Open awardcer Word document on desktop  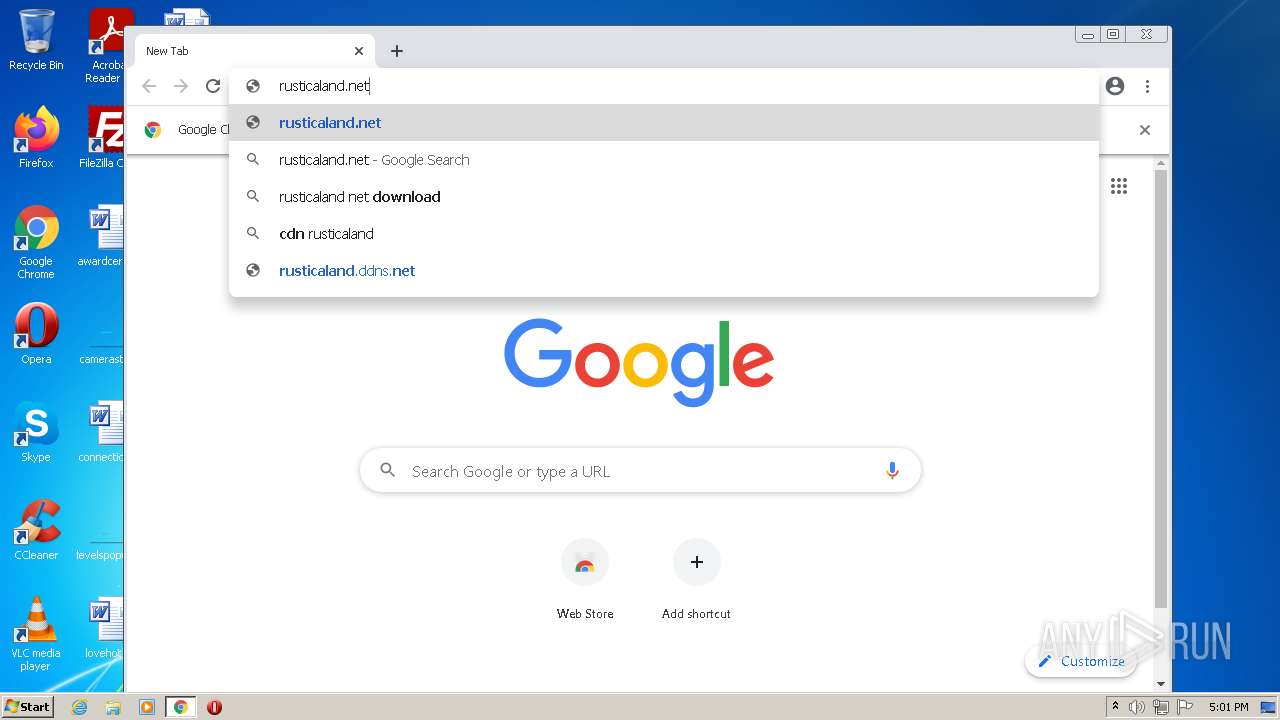pos(102,236)
